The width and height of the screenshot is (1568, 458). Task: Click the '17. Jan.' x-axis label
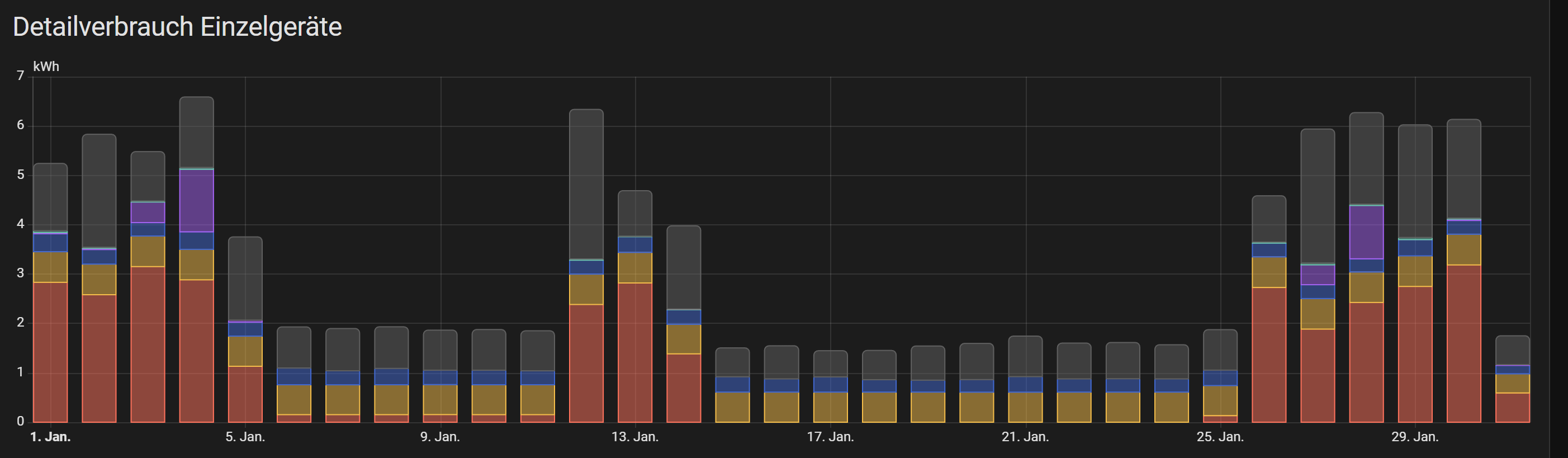pyautogui.click(x=830, y=437)
